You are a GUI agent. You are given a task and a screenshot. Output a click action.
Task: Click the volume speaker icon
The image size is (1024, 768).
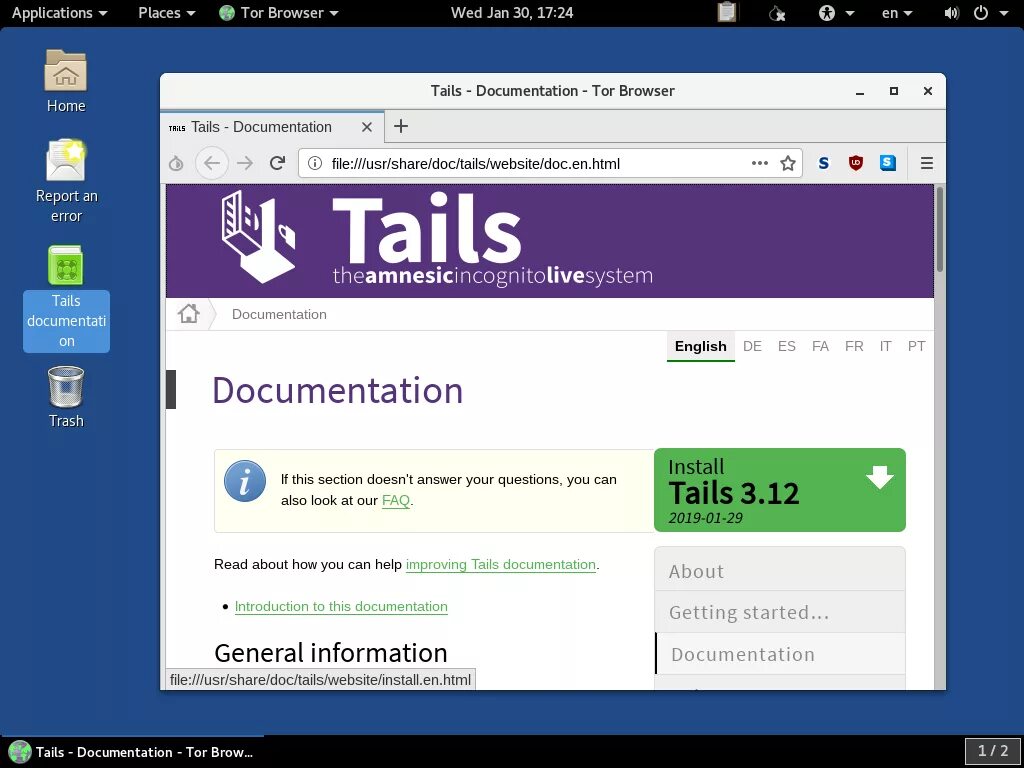click(952, 12)
